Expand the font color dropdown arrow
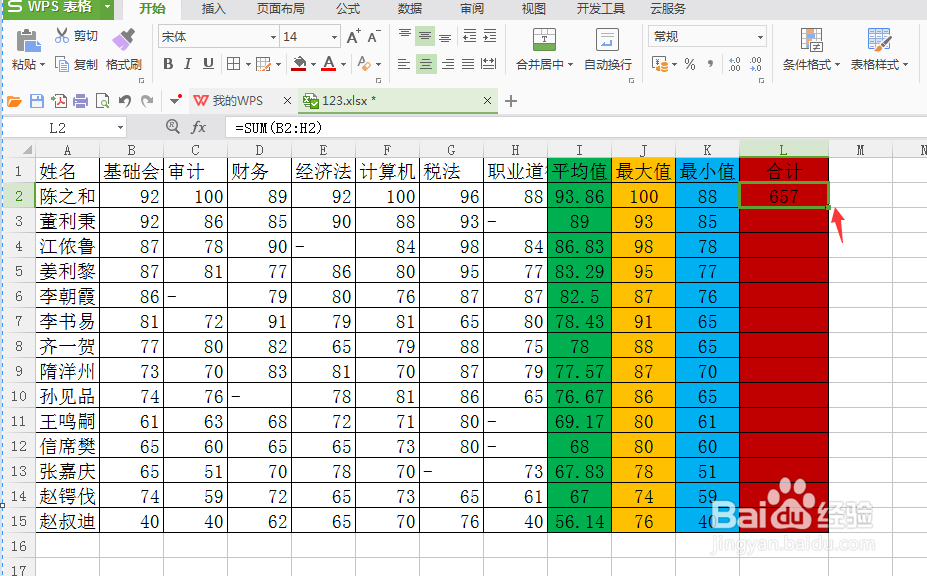This screenshot has width=927, height=576. pos(343,64)
